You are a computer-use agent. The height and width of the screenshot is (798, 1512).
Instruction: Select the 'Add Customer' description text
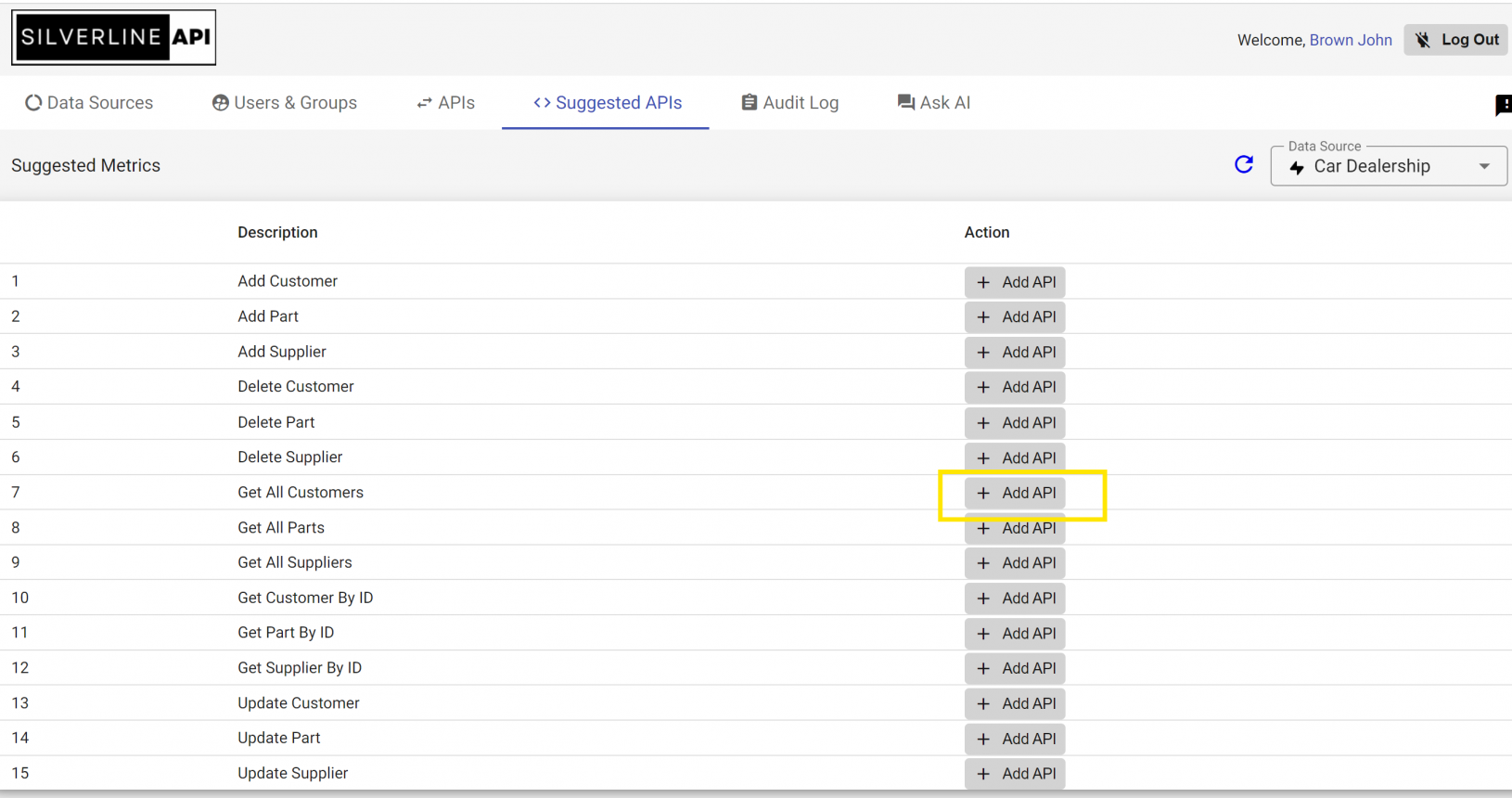pos(288,281)
